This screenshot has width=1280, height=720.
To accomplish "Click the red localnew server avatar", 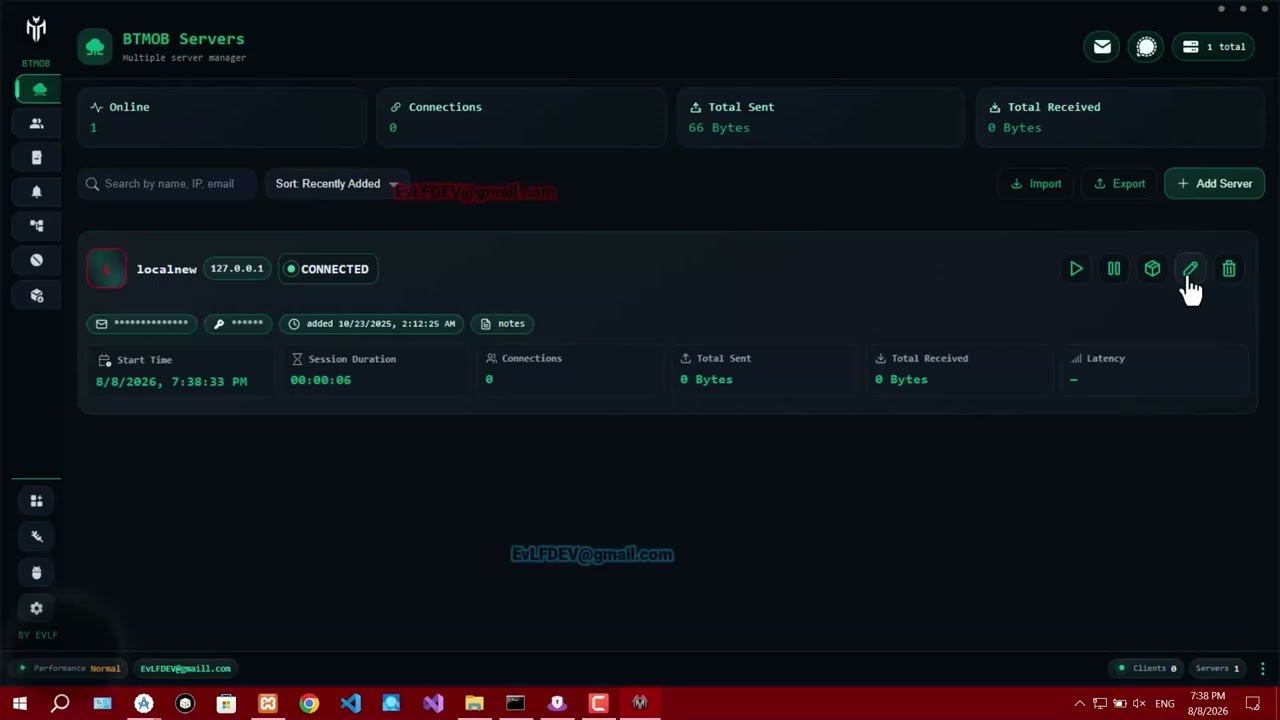I will click(107, 269).
